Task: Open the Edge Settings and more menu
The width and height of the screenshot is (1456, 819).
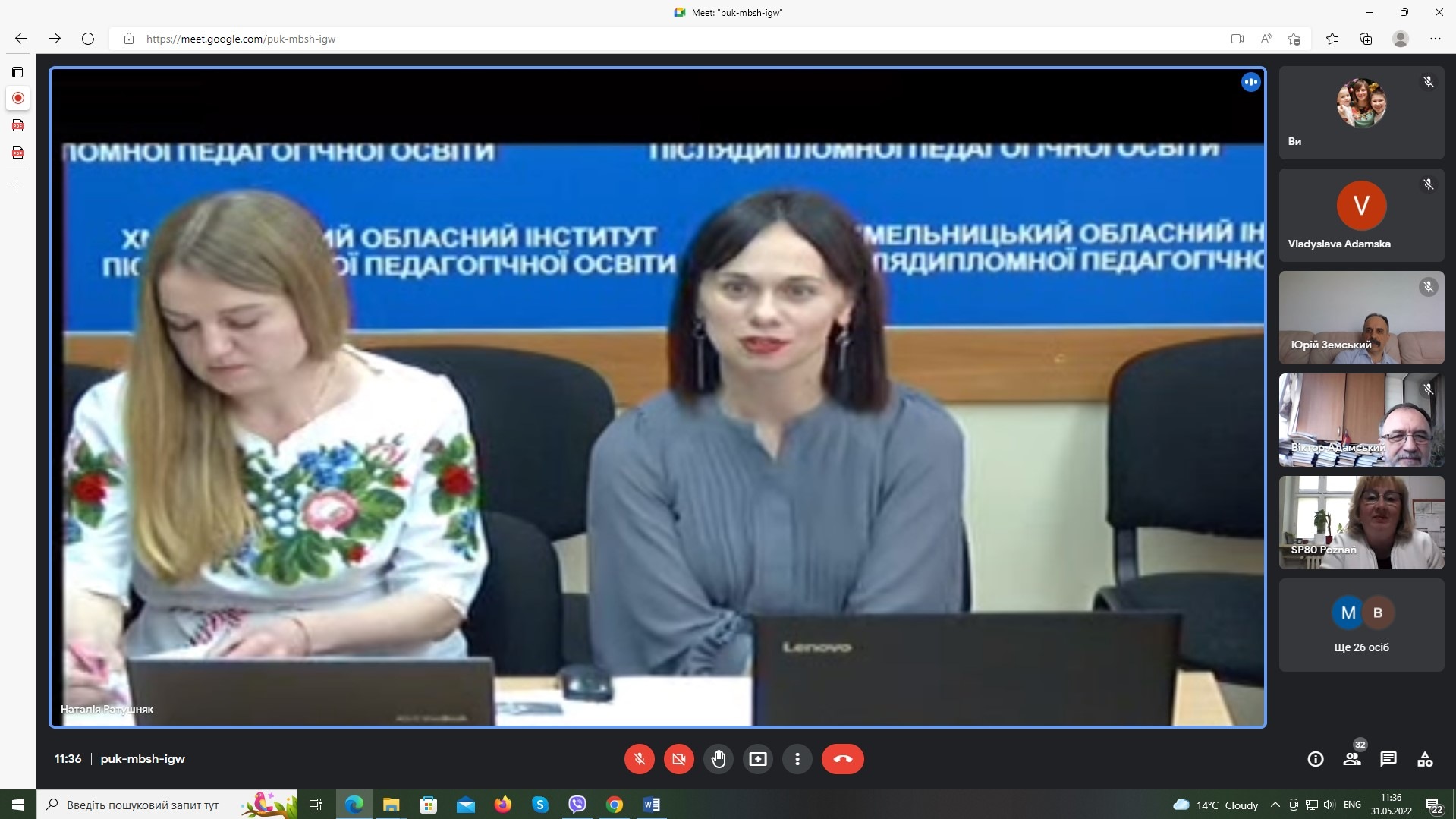Action: (1435, 39)
